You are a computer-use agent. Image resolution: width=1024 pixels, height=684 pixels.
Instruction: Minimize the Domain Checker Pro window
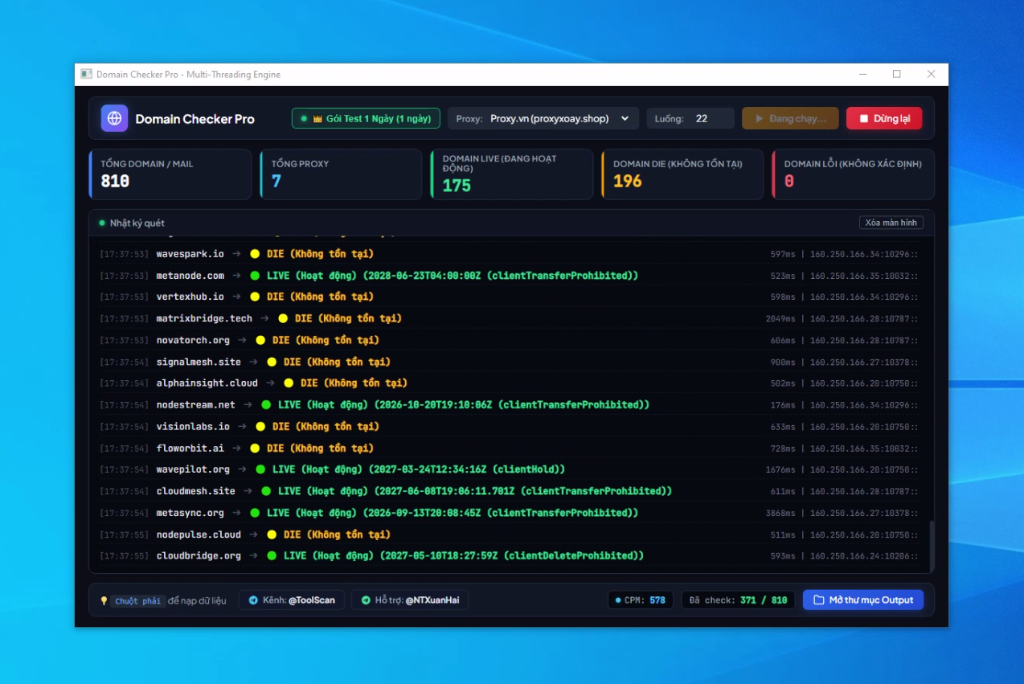tap(863, 74)
